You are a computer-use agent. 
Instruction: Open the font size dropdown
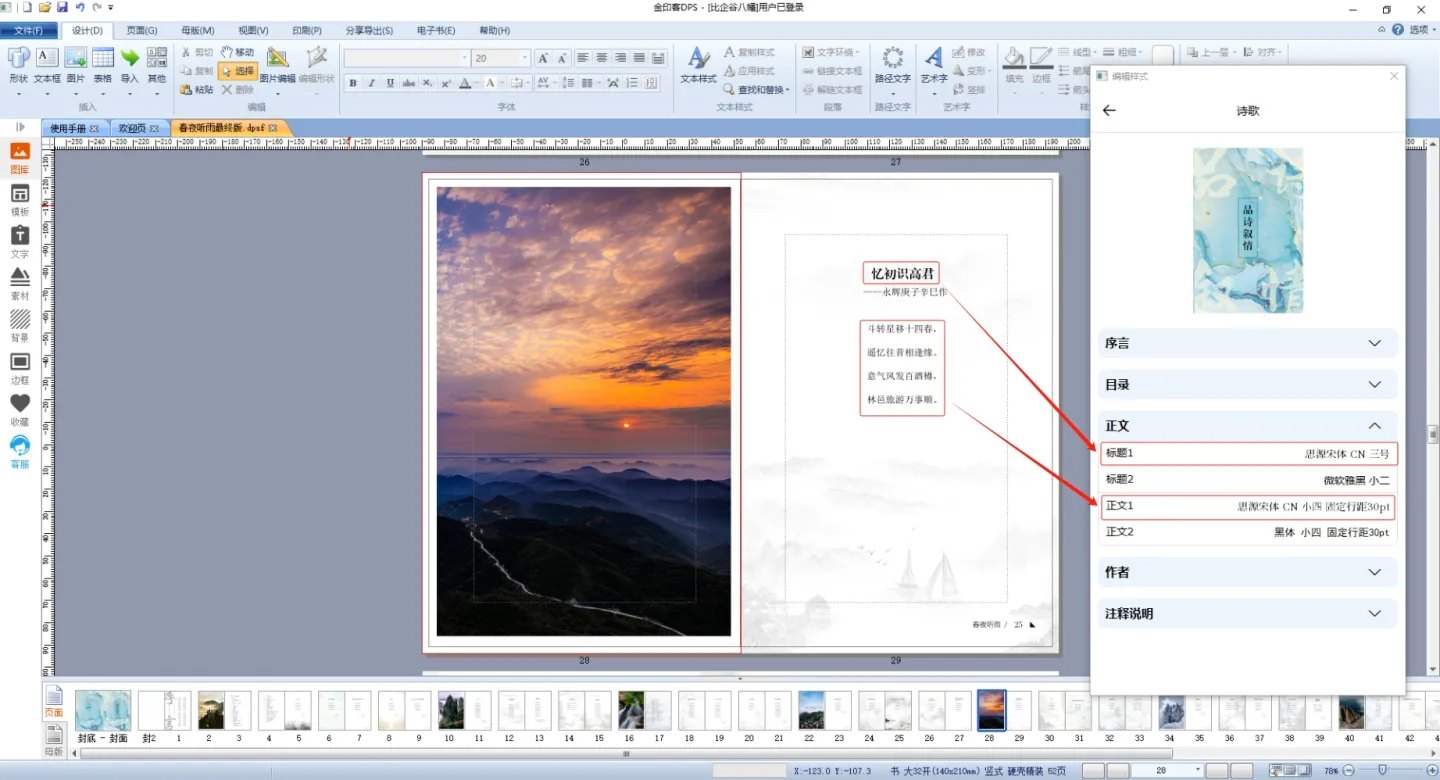525,59
